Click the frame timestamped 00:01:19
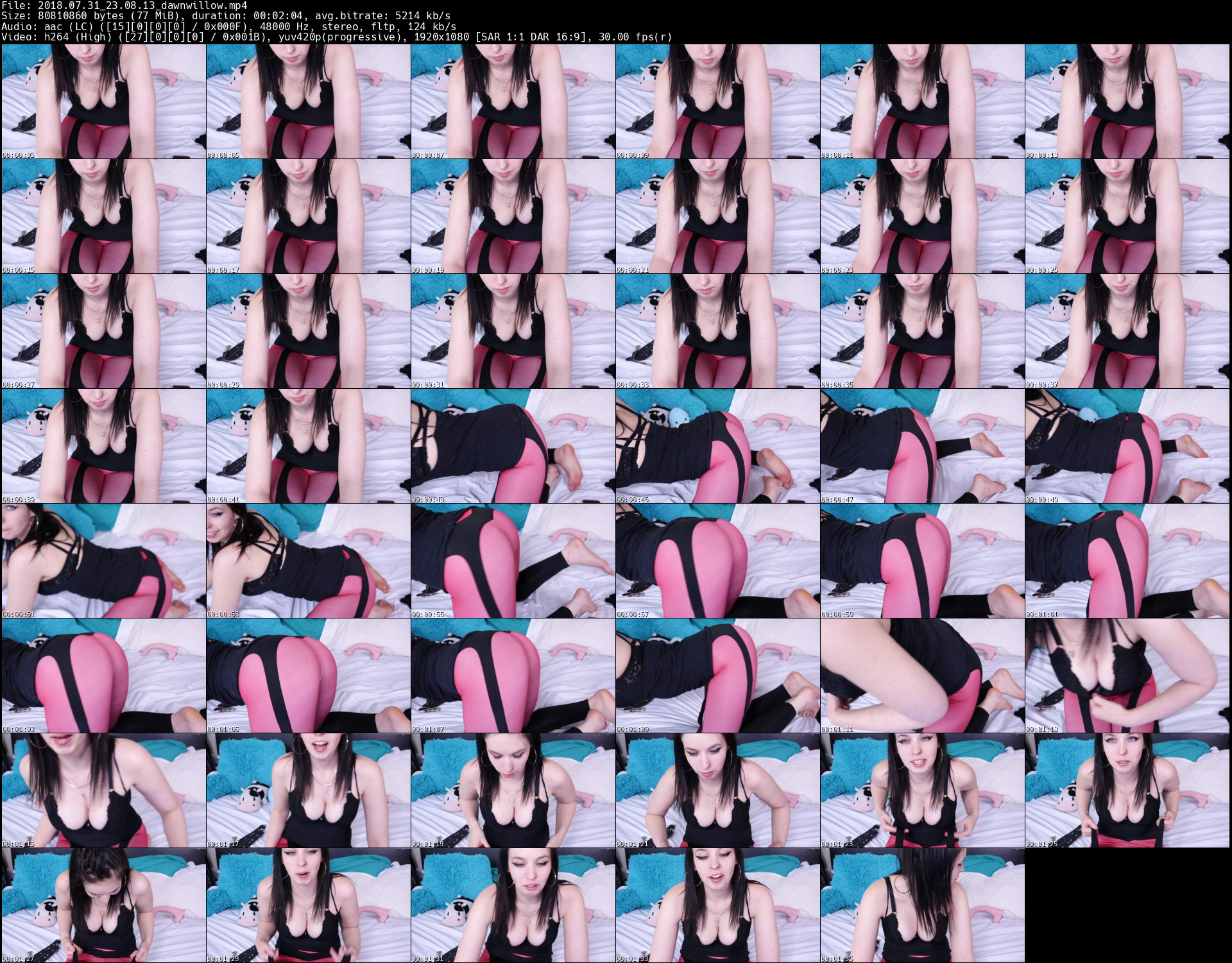 click(513, 790)
